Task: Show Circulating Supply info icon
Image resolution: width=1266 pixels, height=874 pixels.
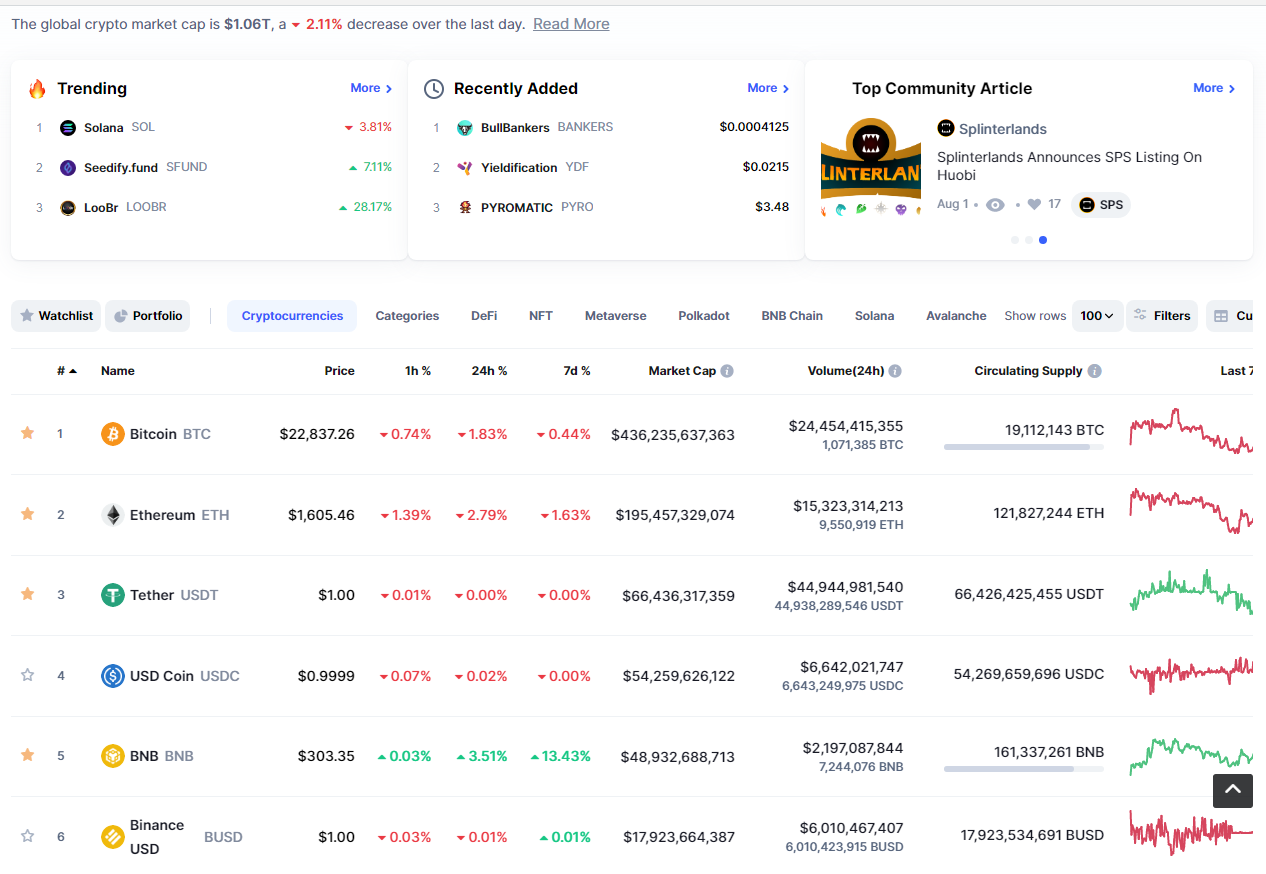Action: coord(1095,371)
